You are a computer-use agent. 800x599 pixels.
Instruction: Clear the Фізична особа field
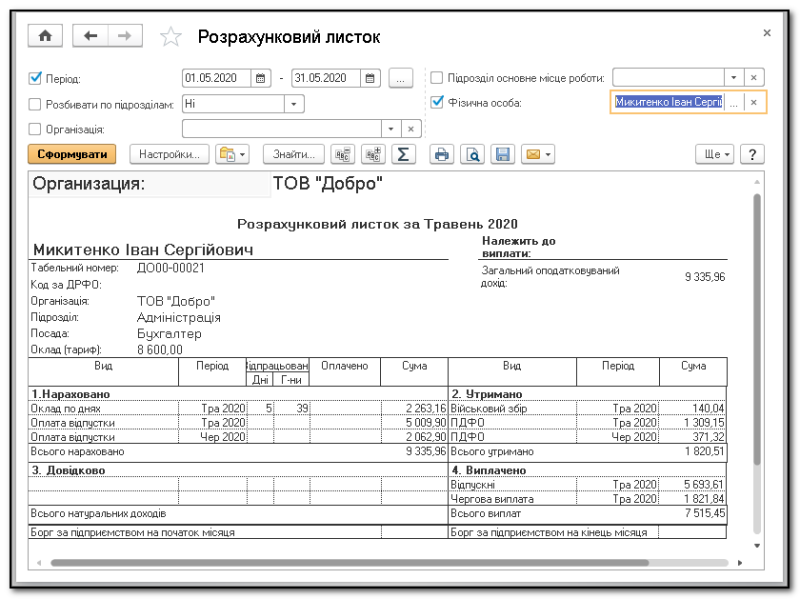[x=754, y=103]
